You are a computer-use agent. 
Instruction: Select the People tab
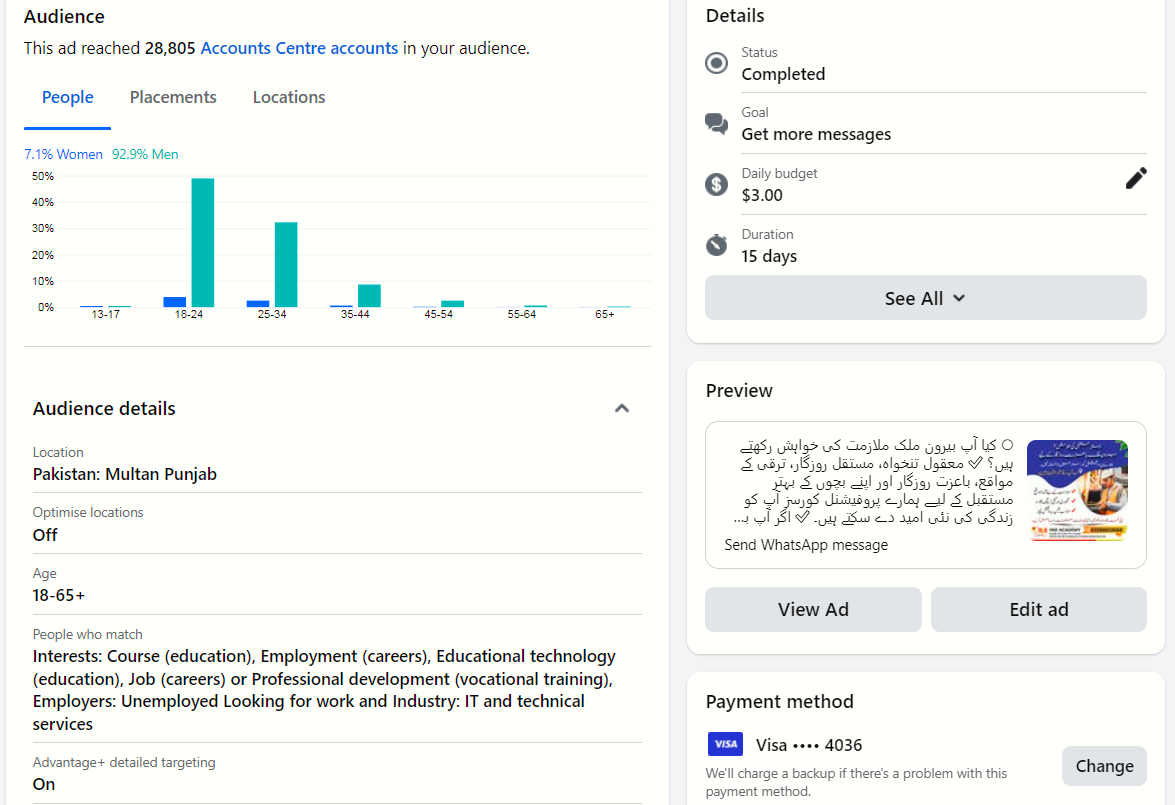(68, 97)
